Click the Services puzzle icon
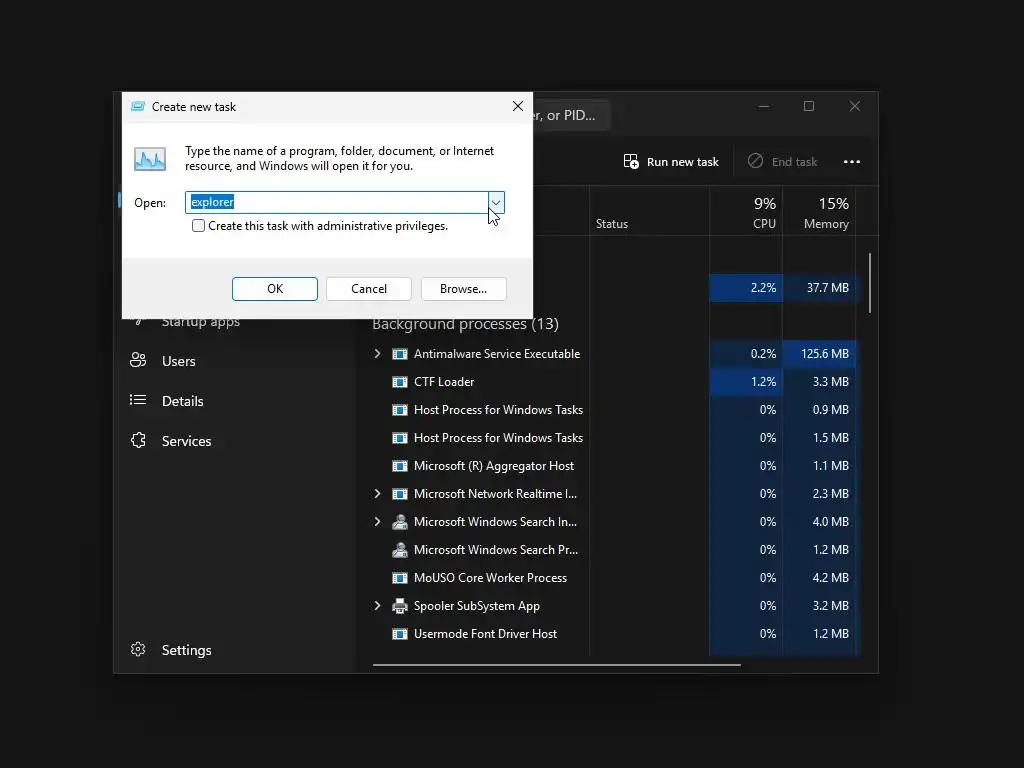 138,440
